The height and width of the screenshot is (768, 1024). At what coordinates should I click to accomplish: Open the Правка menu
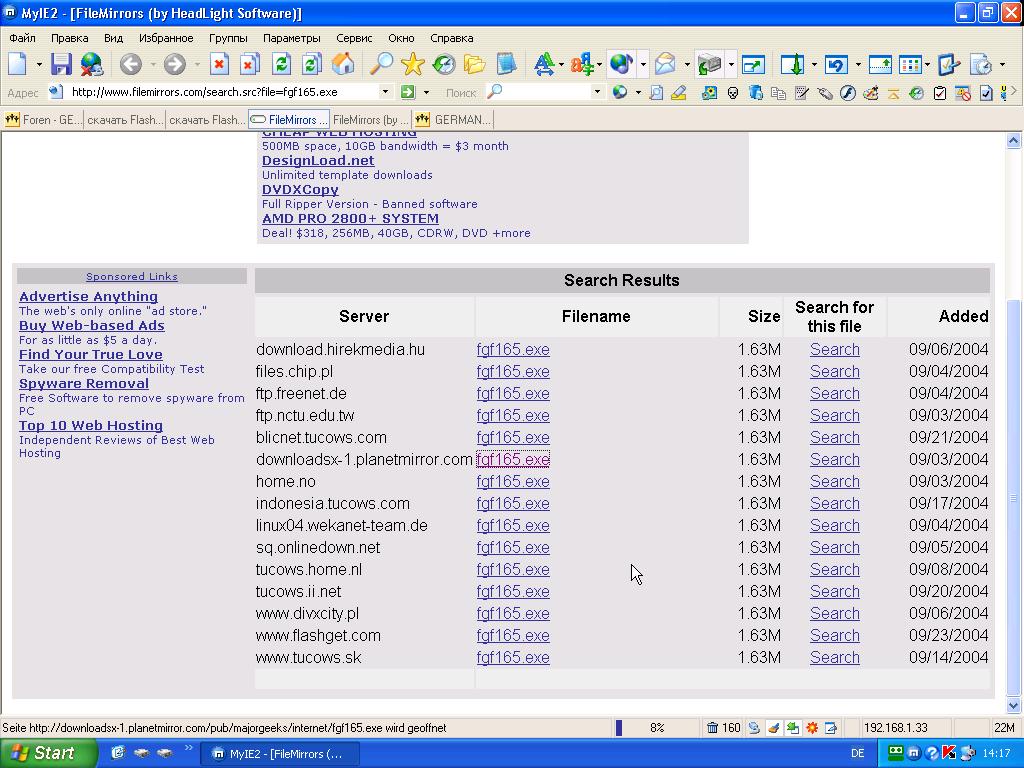tap(69, 38)
